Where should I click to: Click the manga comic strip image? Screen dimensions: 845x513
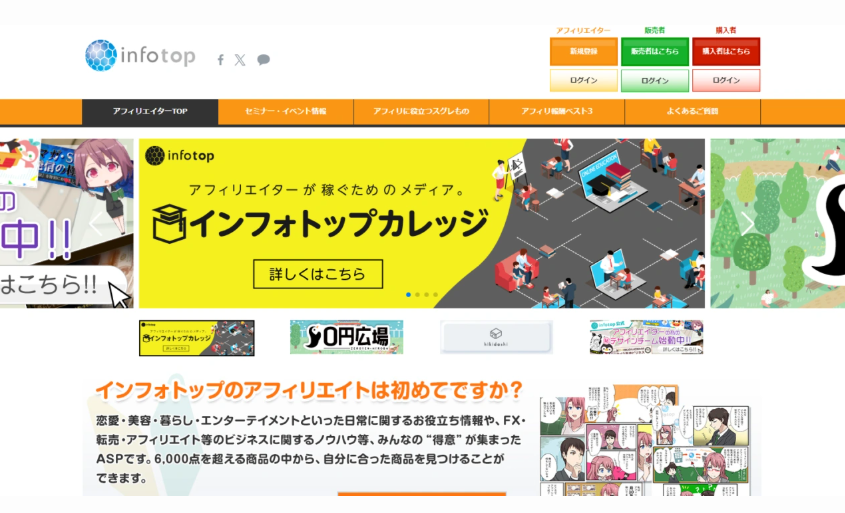(x=645, y=440)
